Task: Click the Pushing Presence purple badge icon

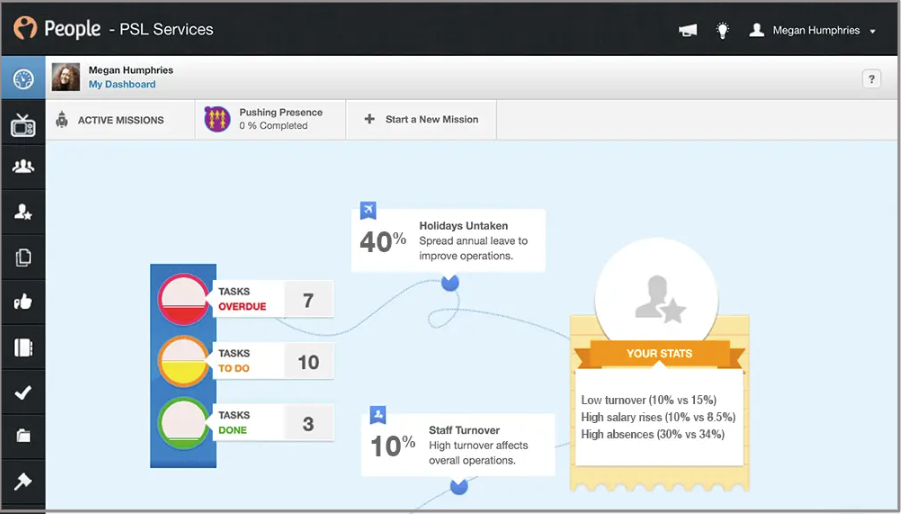Action: coord(217,119)
